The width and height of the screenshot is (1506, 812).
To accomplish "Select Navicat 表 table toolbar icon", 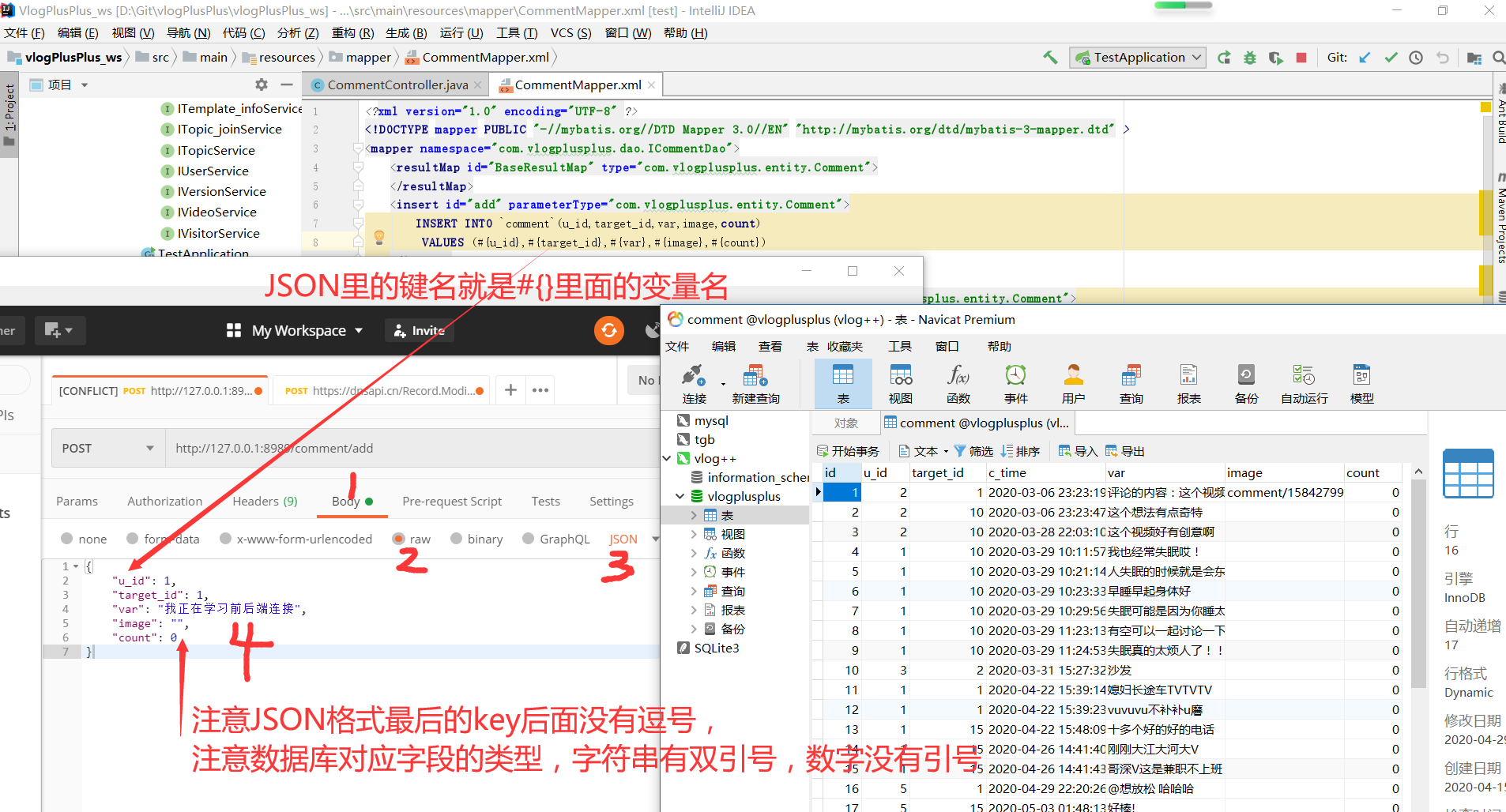I will tap(843, 384).
